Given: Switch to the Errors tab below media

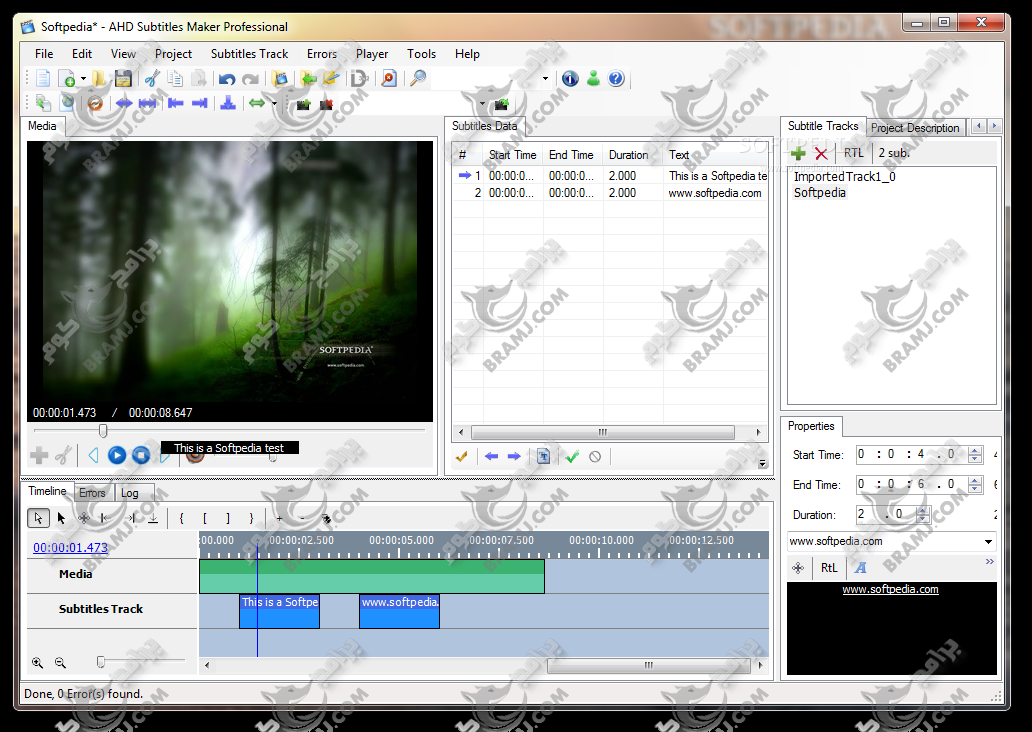Looking at the screenshot, I should pyautogui.click(x=92, y=493).
